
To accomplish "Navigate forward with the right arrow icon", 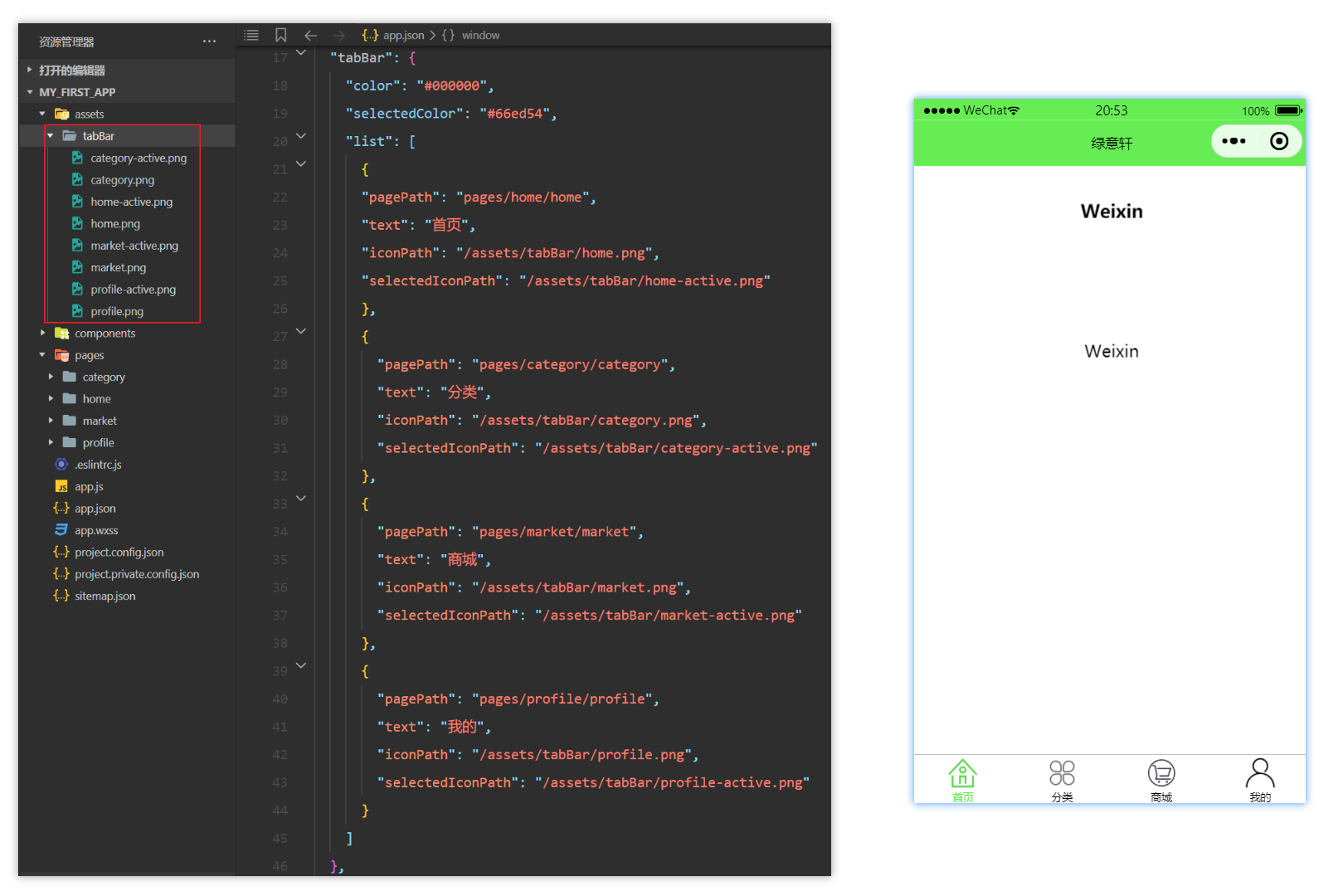I will click(338, 35).
